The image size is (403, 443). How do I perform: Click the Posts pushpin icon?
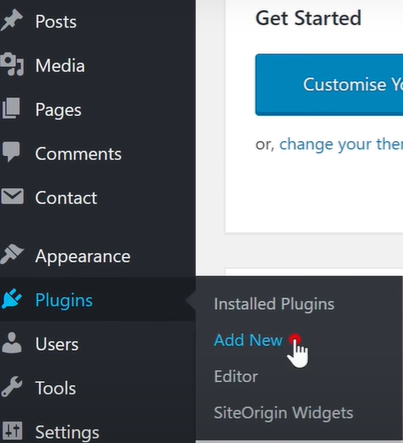point(11,21)
